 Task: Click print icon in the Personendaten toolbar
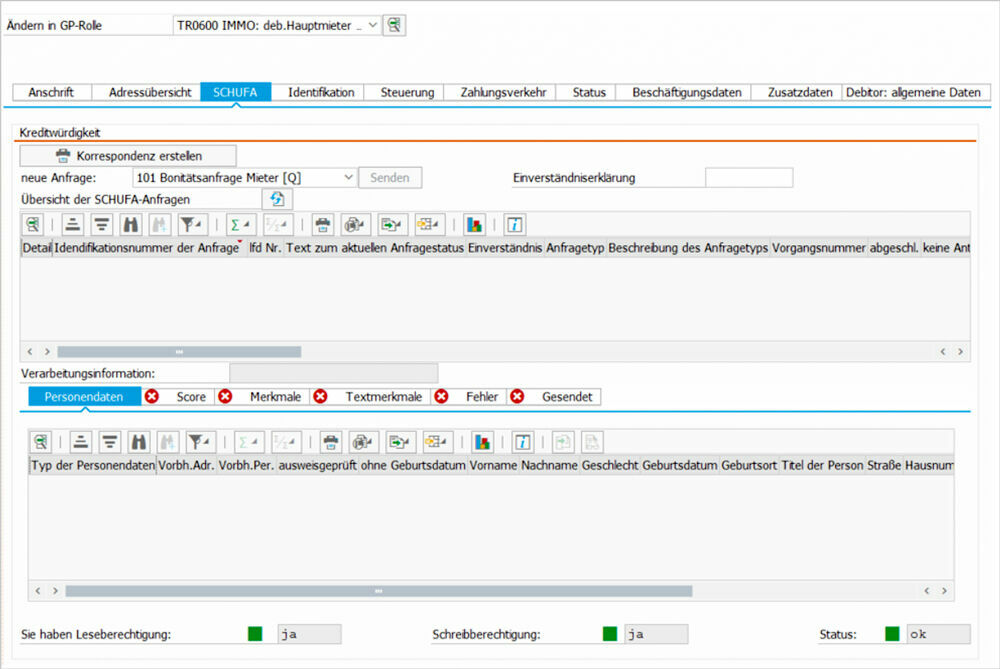coord(330,442)
